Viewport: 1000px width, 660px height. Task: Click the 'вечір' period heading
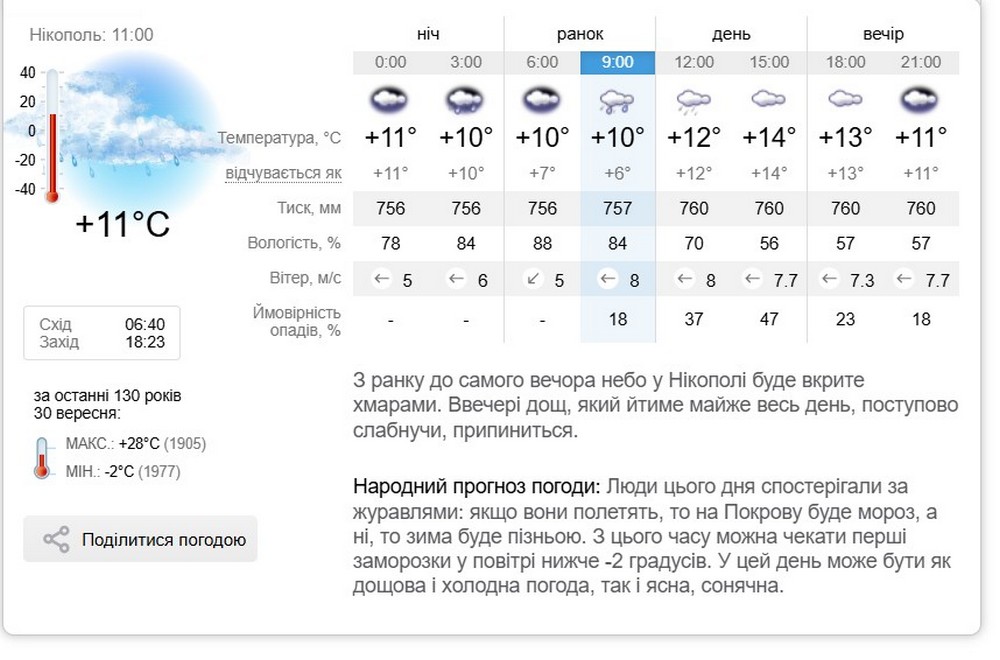[883, 34]
